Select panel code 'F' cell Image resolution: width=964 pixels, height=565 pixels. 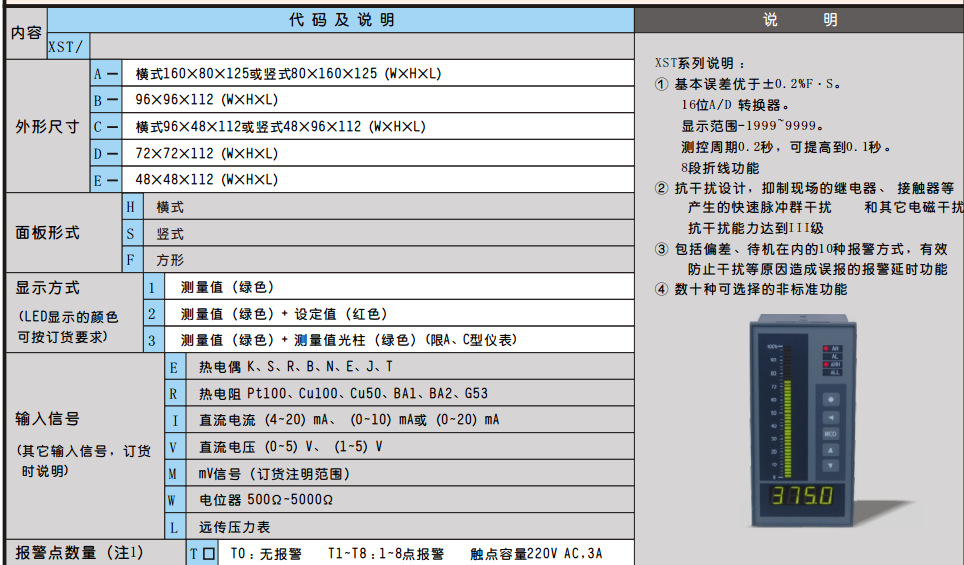[132, 260]
